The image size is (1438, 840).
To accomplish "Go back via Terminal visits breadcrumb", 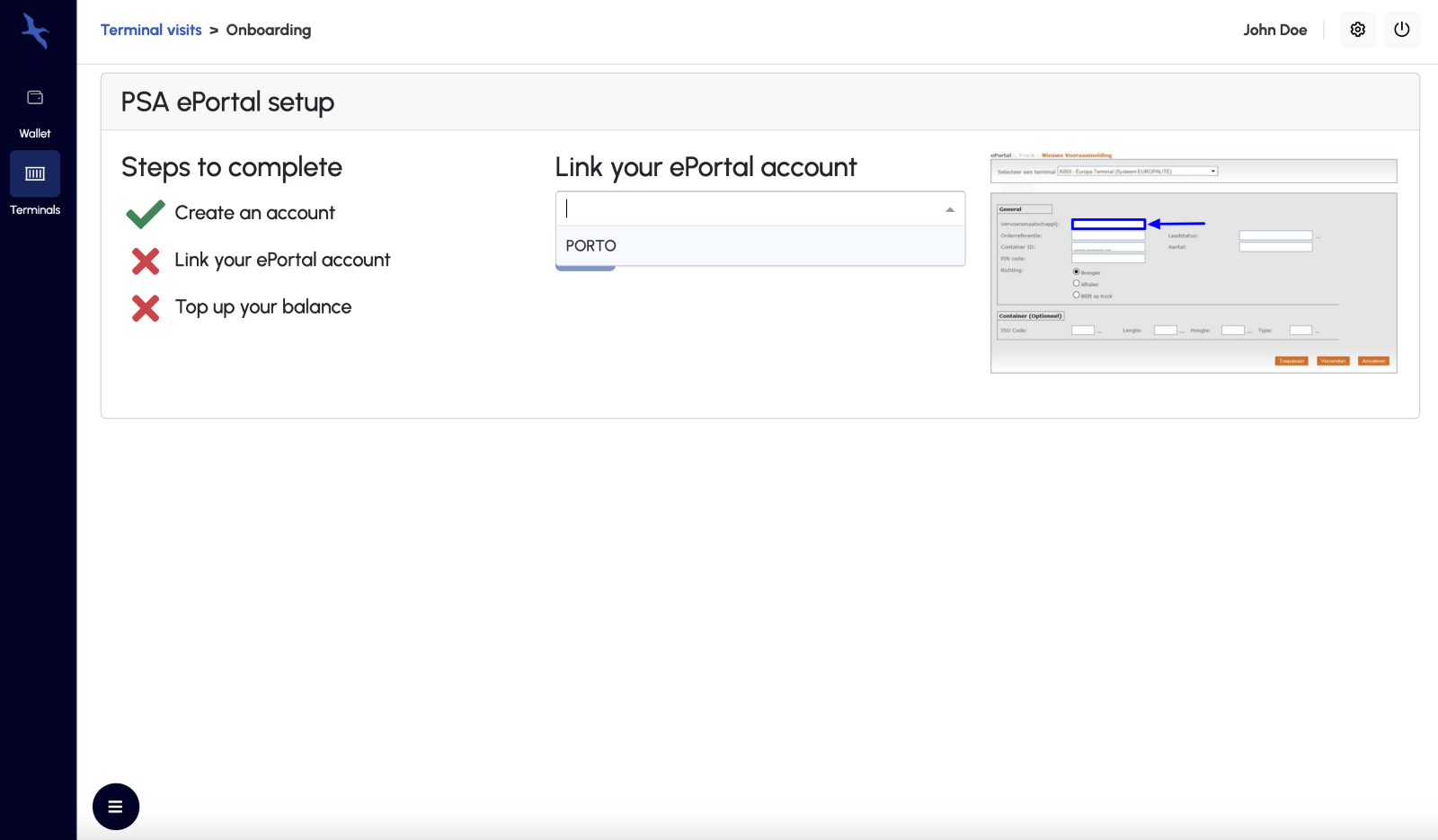I will (x=151, y=30).
